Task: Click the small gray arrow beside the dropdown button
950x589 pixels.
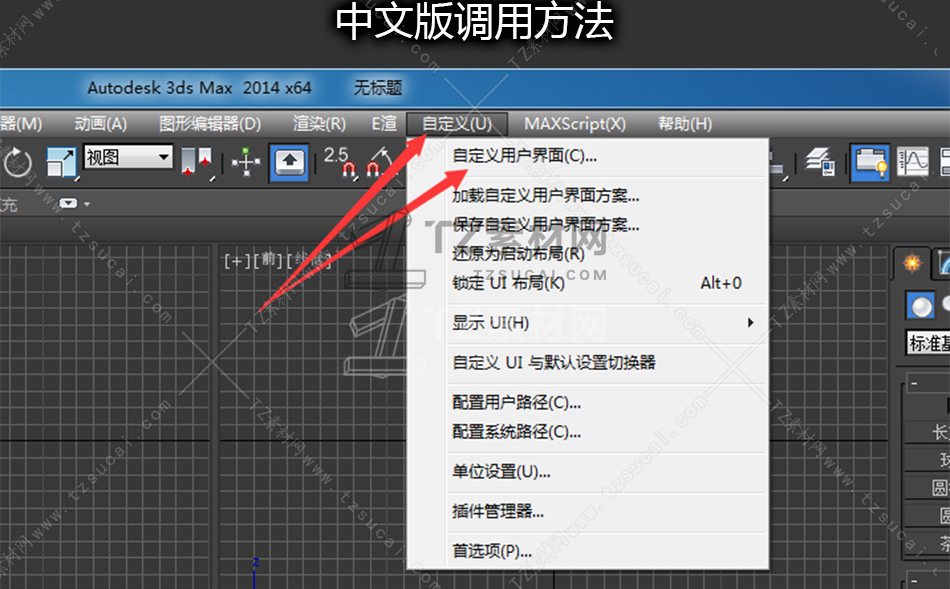Action: pyautogui.click(x=87, y=204)
